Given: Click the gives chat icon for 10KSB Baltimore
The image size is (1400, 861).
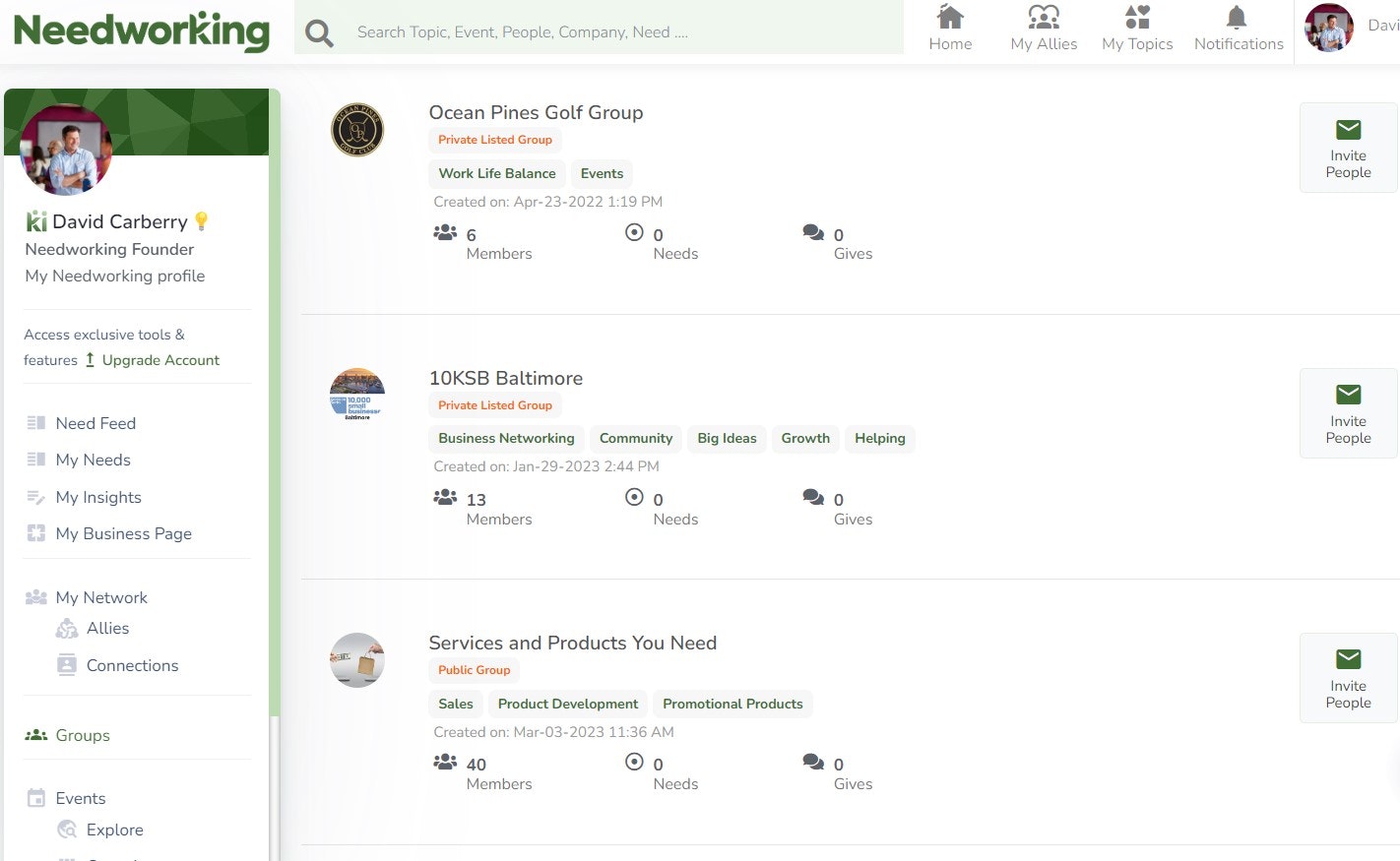Looking at the screenshot, I should pyautogui.click(x=813, y=498).
